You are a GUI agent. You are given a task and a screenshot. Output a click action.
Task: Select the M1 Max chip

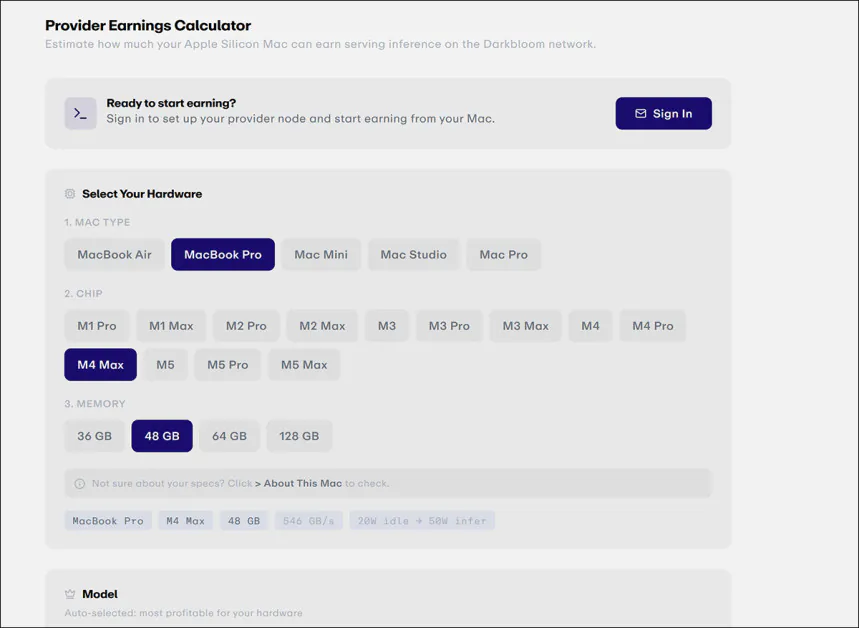(x=171, y=326)
